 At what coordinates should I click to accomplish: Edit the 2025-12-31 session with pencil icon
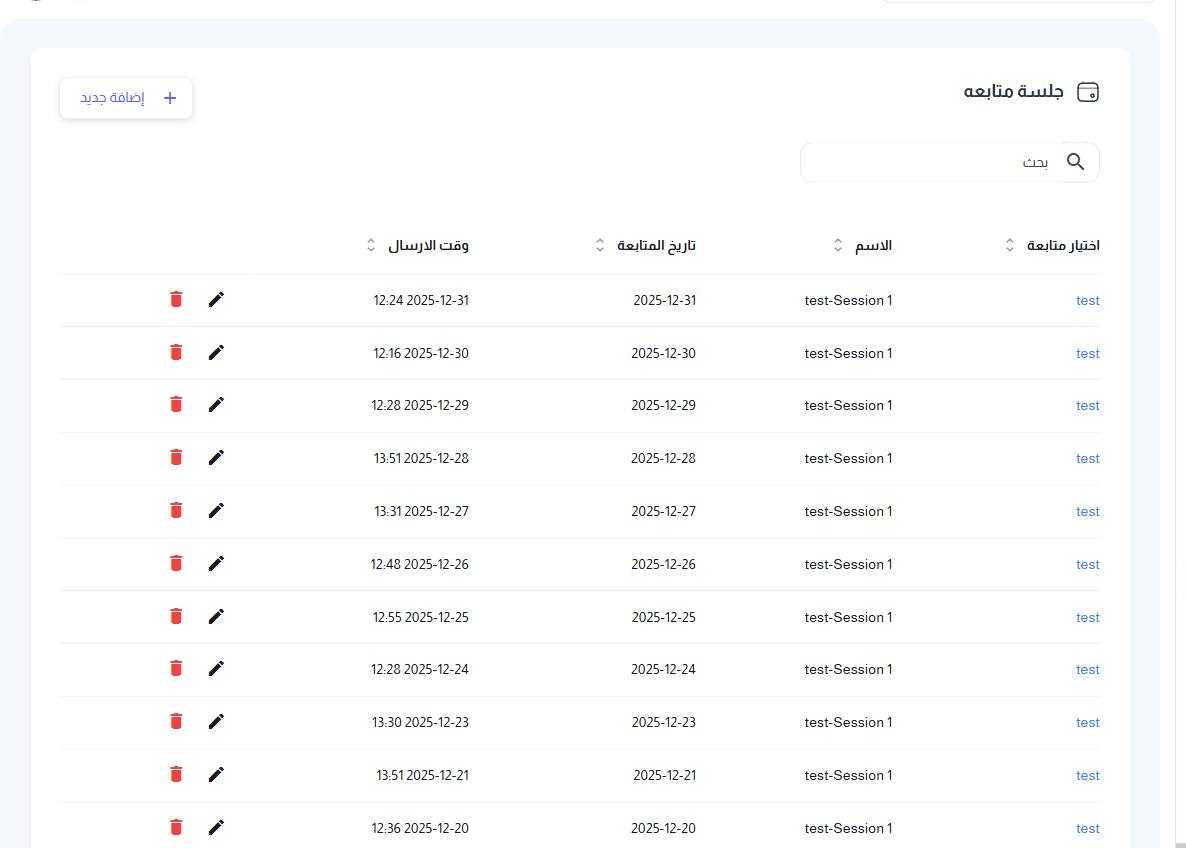(x=216, y=300)
